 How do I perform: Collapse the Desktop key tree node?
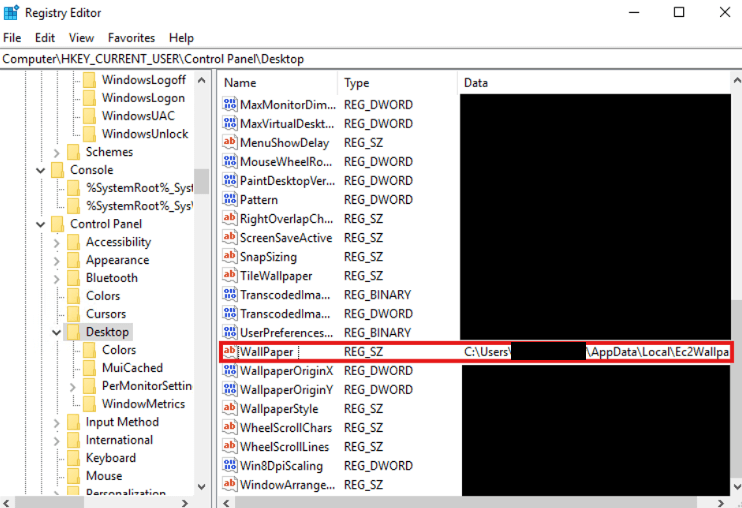click(x=57, y=332)
